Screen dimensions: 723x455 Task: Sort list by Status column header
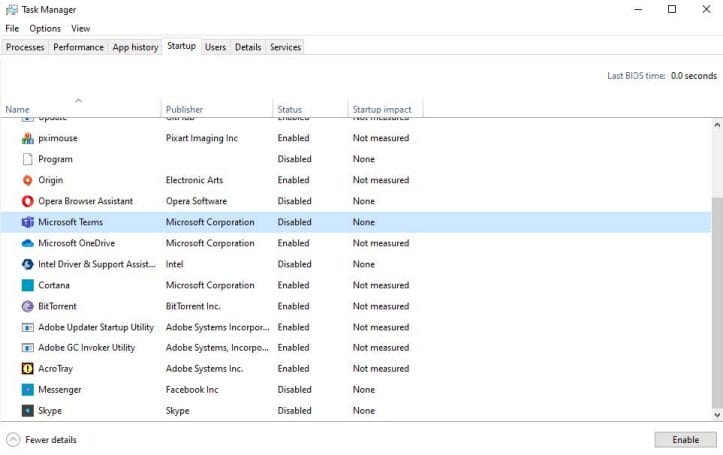pyautogui.click(x=310, y=109)
